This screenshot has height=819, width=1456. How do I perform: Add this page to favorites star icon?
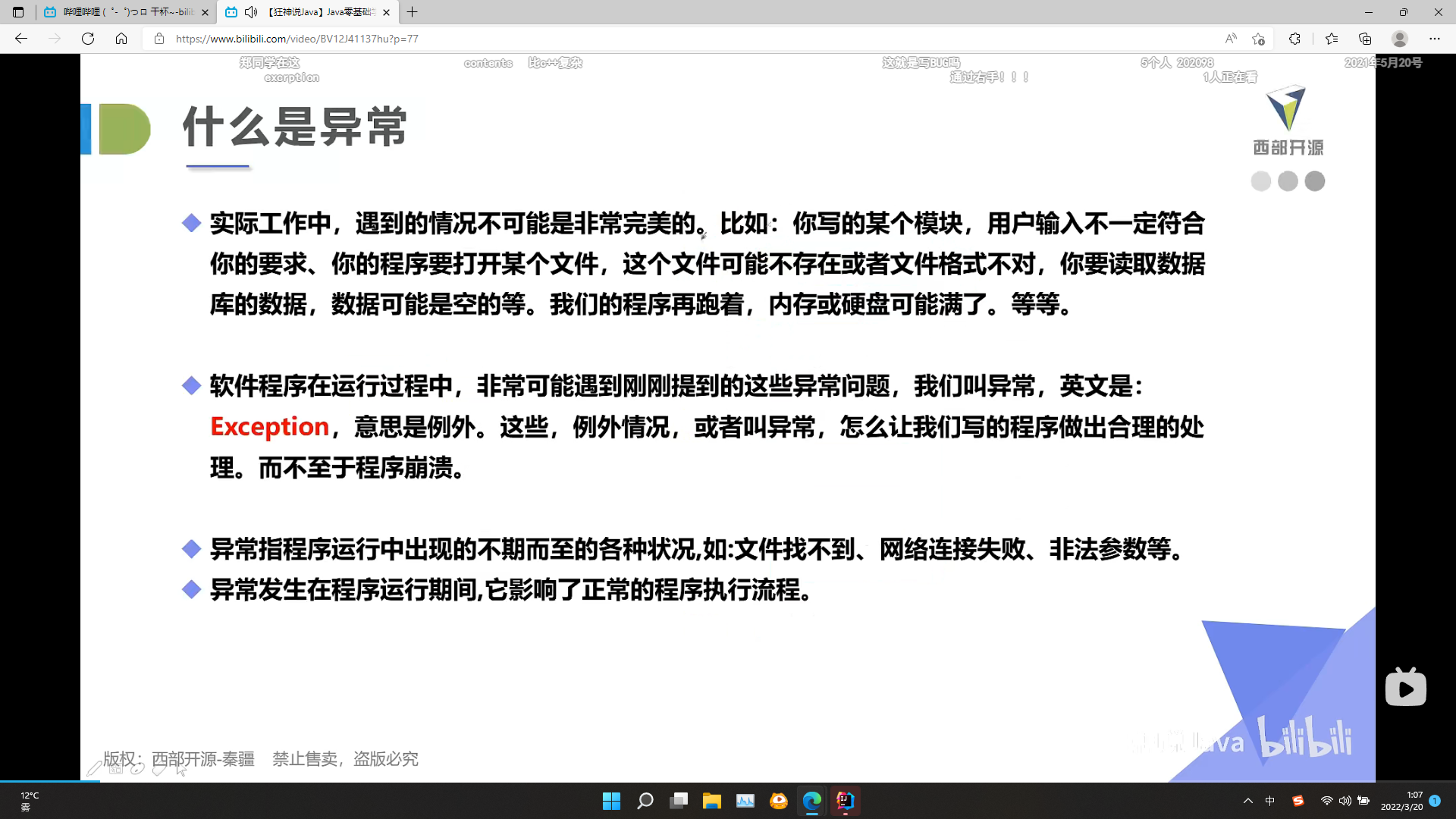pyautogui.click(x=1259, y=39)
